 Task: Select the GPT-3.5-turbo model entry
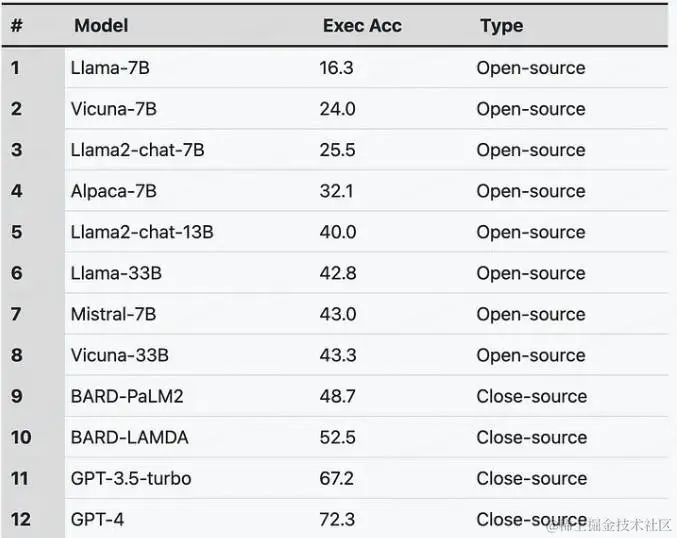coord(130,478)
